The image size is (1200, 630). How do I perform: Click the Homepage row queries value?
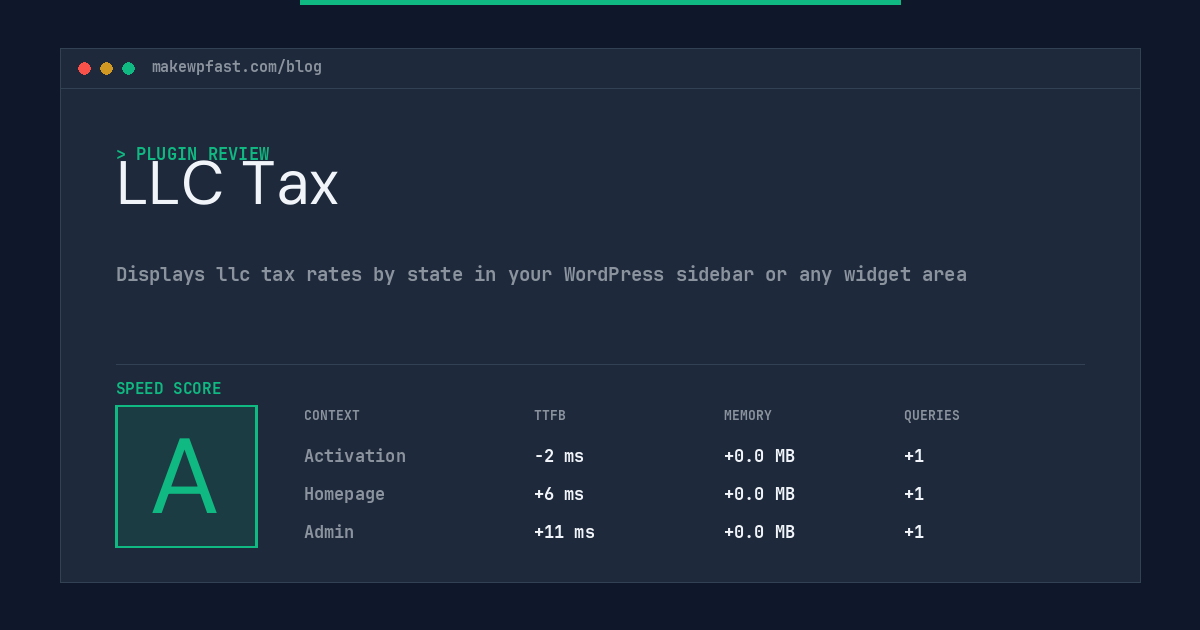click(914, 494)
